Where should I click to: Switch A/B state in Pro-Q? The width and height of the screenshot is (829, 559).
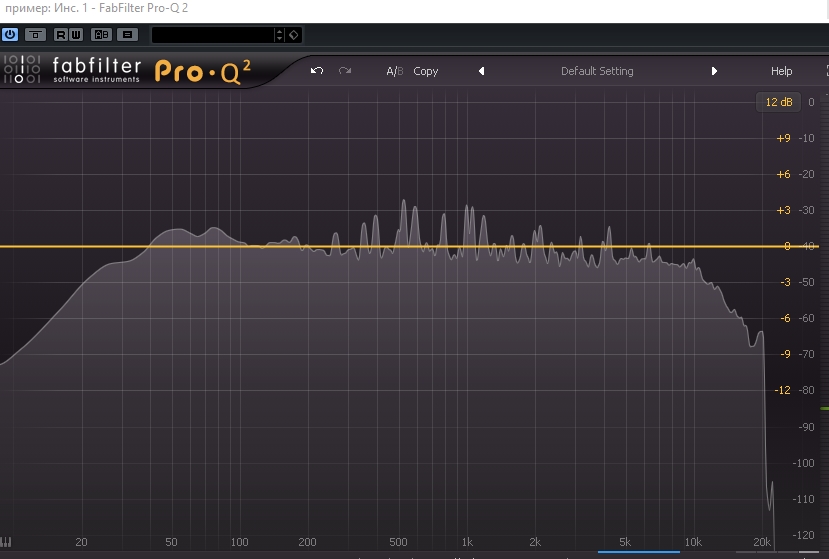[x=394, y=71]
